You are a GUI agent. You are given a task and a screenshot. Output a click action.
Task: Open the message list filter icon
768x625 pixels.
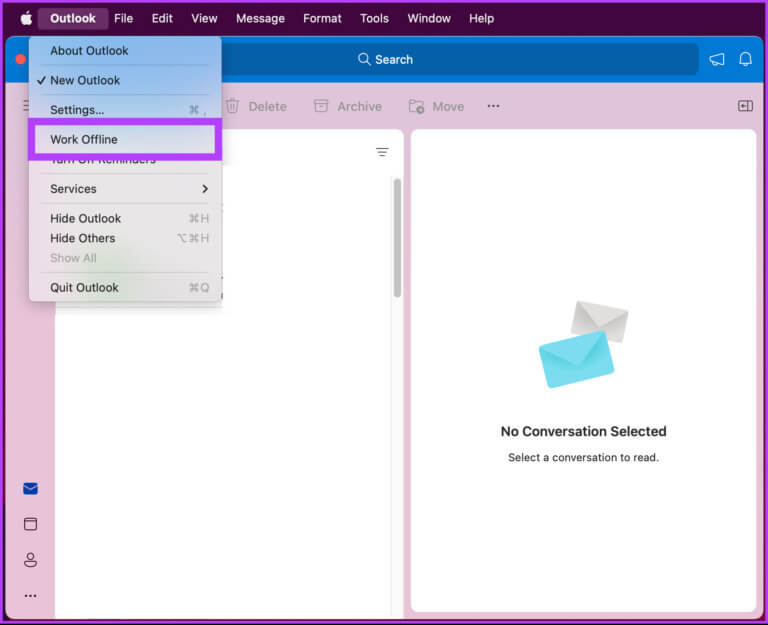(x=382, y=152)
